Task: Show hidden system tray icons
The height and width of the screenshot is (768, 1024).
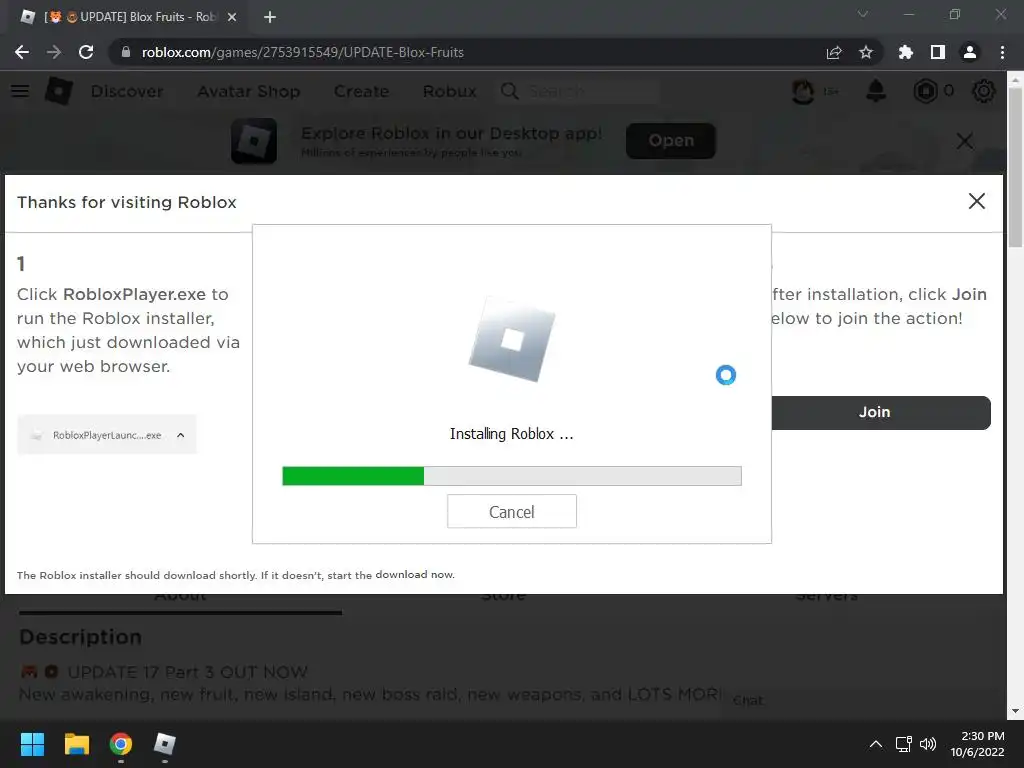Action: pyautogui.click(x=876, y=744)
